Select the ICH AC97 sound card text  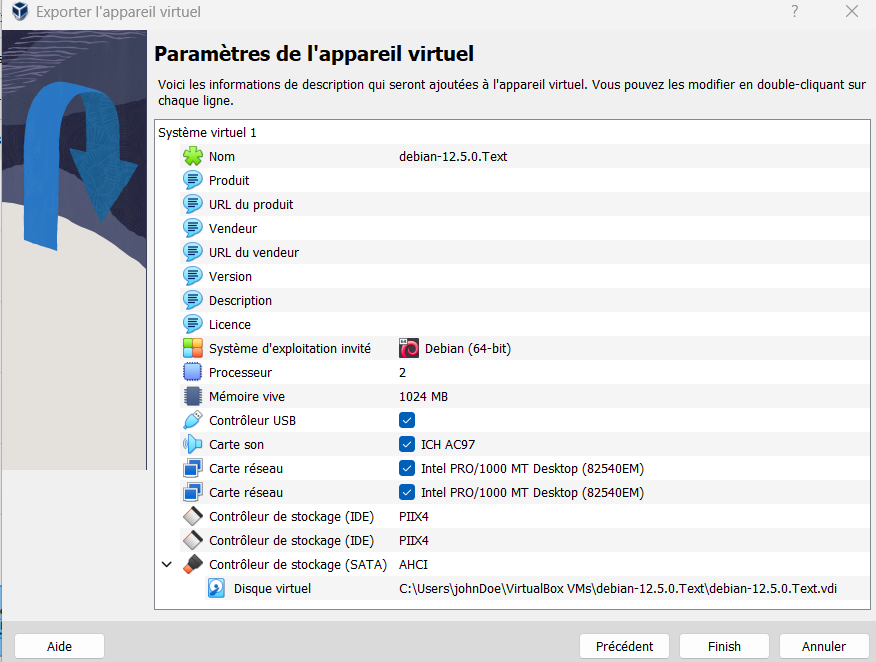448,445
